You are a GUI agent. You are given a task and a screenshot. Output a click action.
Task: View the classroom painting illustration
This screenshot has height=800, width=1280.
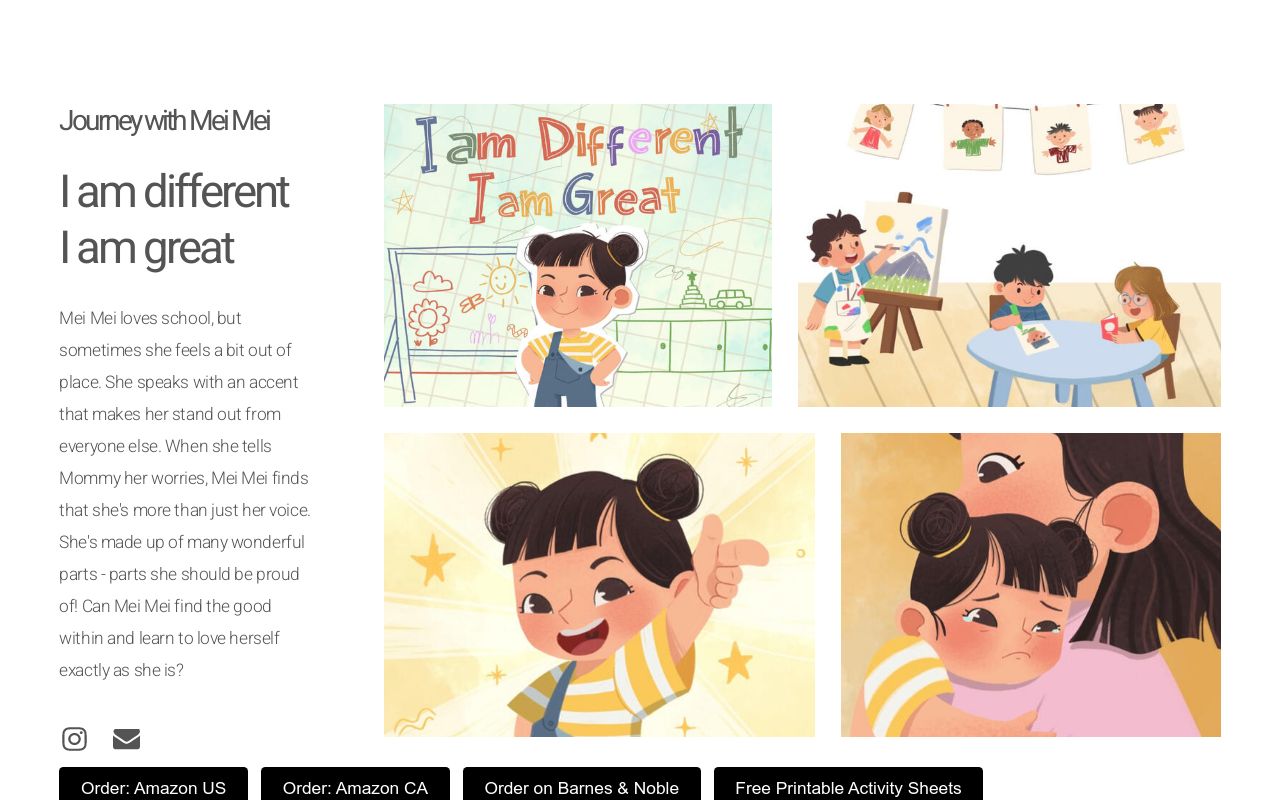click(x=1009, y=255)
